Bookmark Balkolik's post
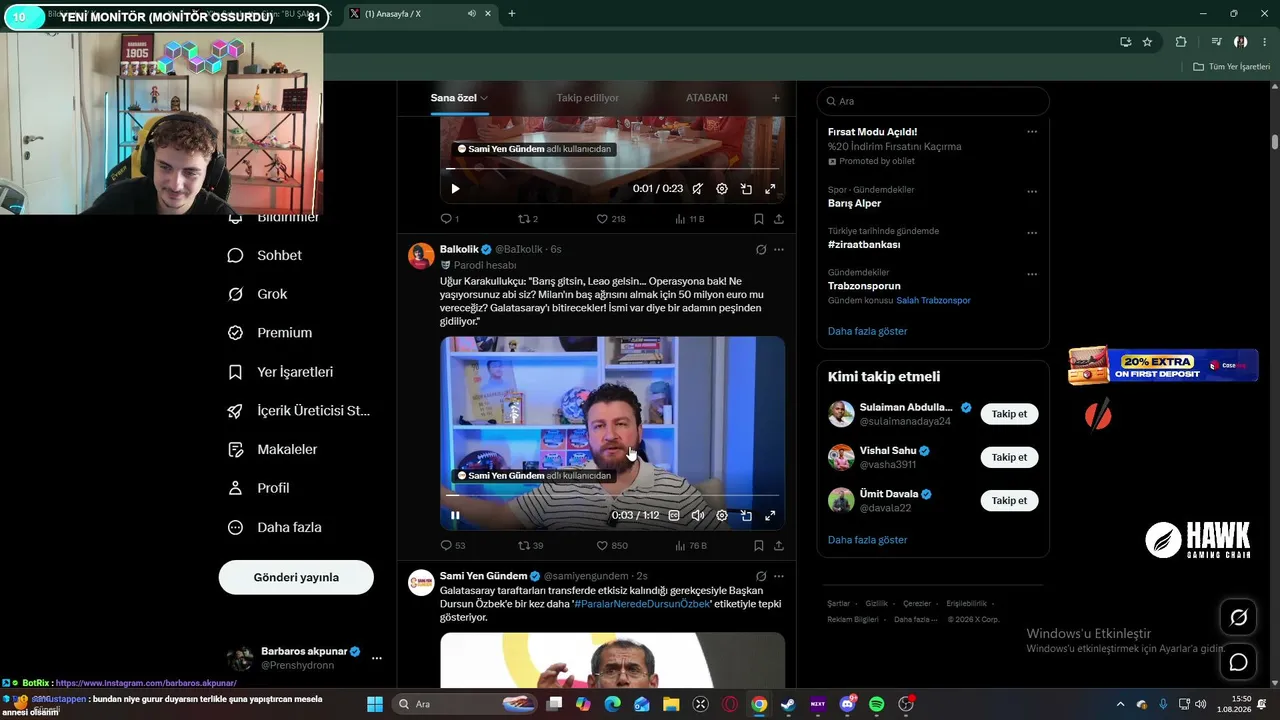This screenshot has width=1280, height=720. coord(759,546)
